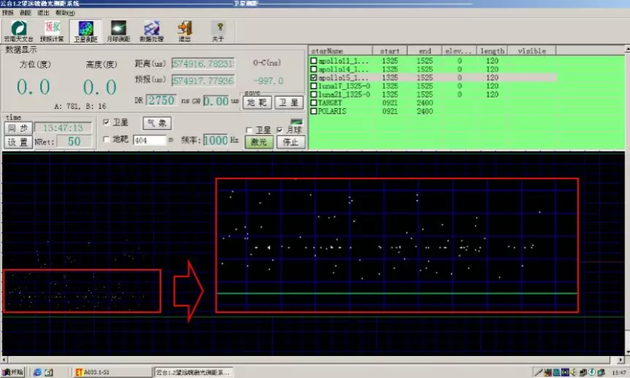The width and height of the screenshot is (630, 378).
Task: Click the 气象 weather button
Action: (157, 123)
